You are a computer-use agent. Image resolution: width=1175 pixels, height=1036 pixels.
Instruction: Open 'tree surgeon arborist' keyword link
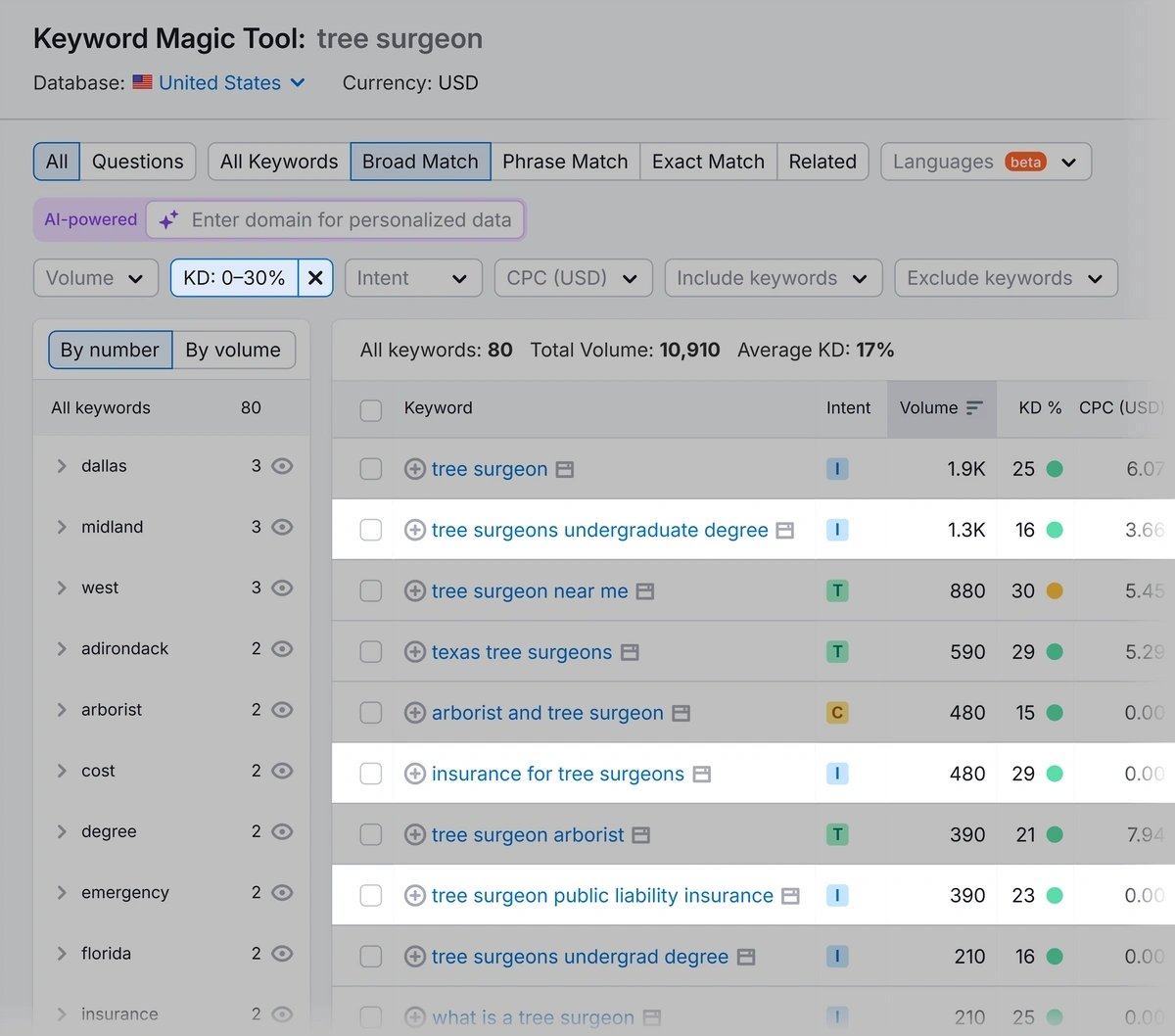528,835
